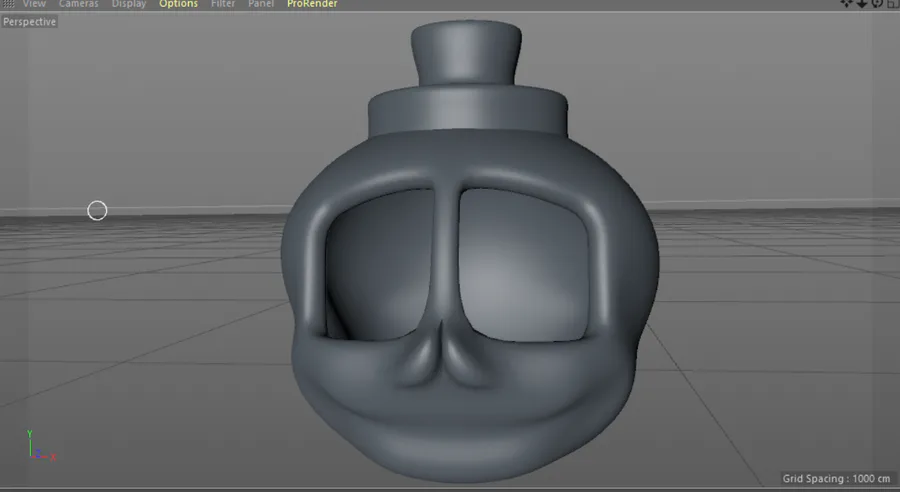Click the top hat knob of the model

tap(466, 53)
